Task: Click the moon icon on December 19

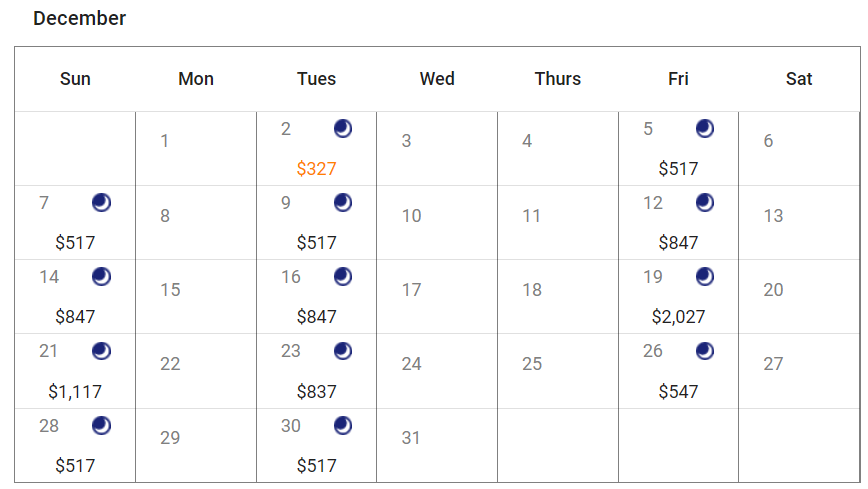Action: (705, 277)
